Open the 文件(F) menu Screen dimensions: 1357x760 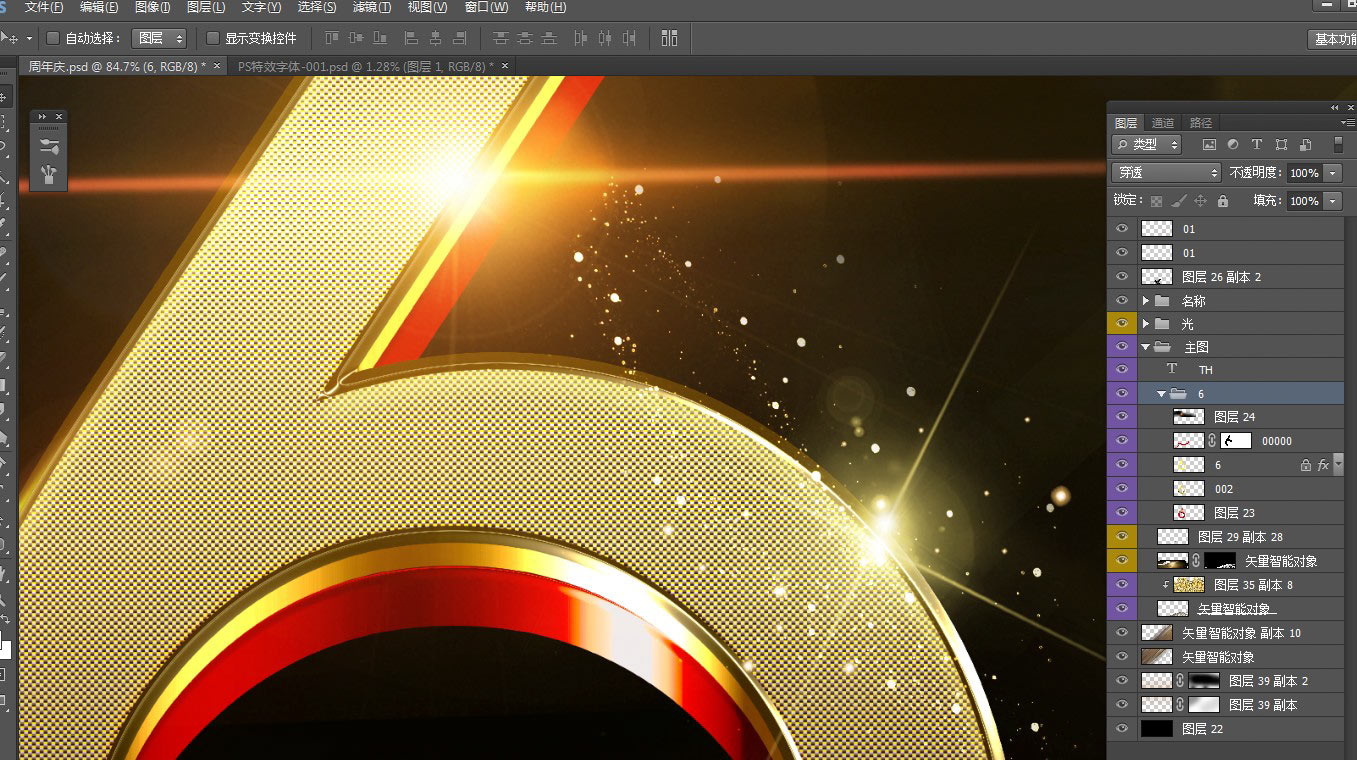(44, 7)
